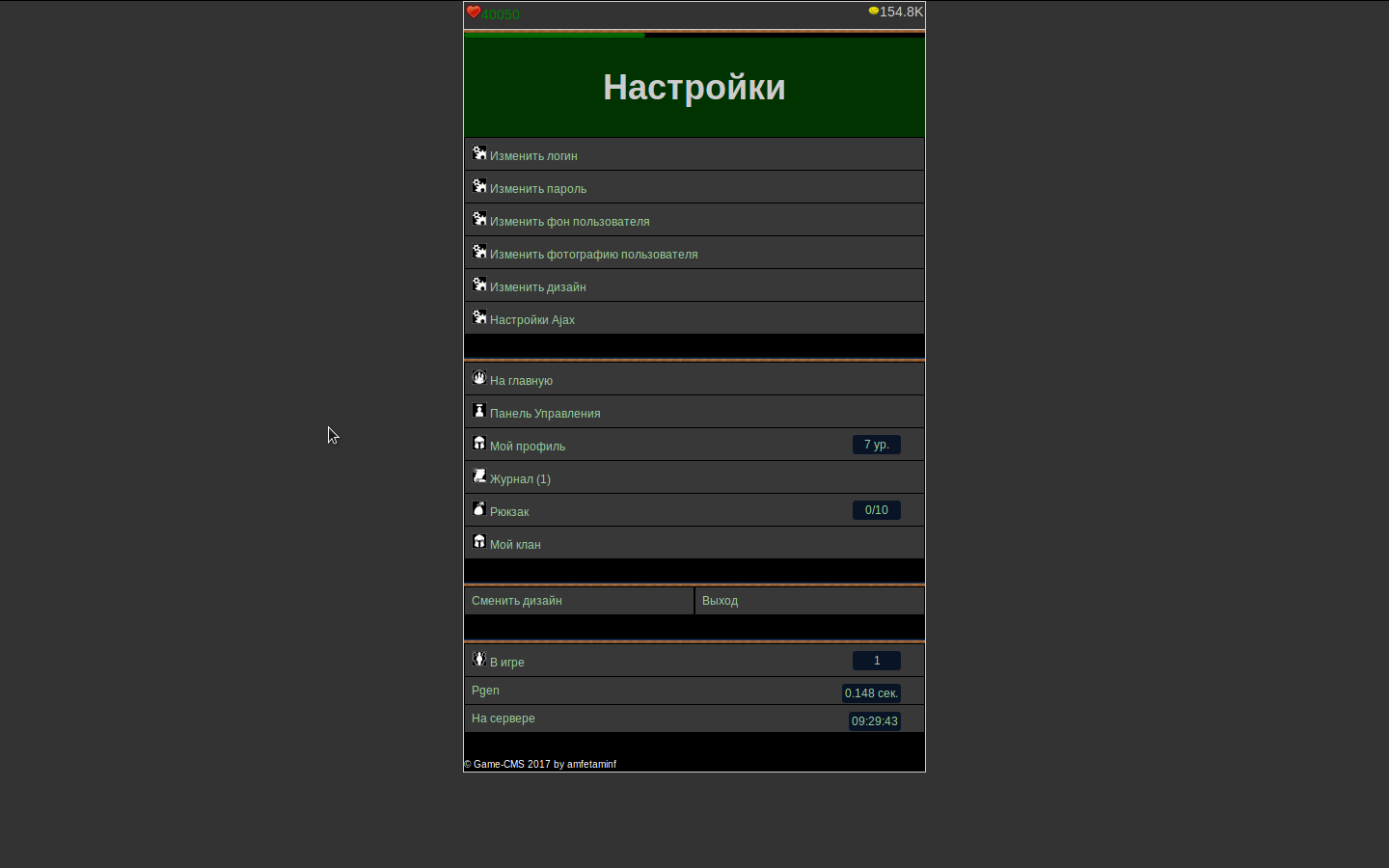Click the icon next to Панель Управления
Image resolution: width=1389 pixels, height=868 pixels.
[479, 411]
